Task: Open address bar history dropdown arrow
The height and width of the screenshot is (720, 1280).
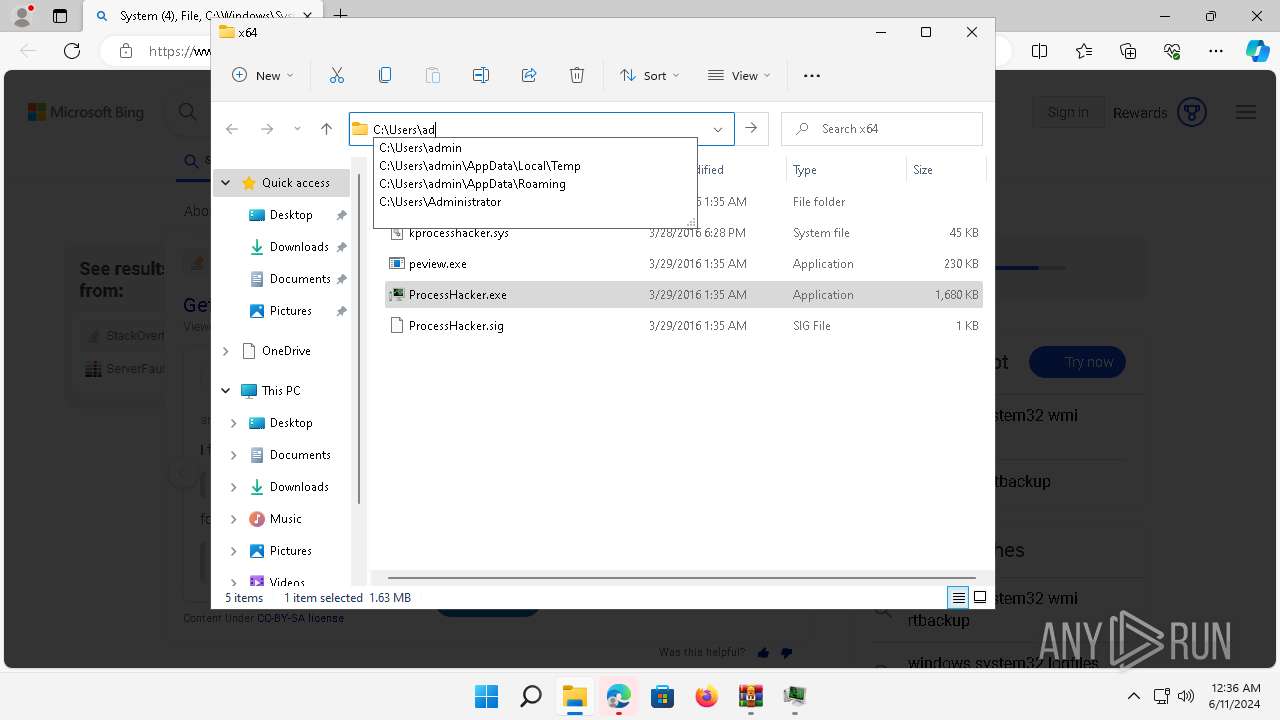Action: pyautogui.click(x=718, y=129)
